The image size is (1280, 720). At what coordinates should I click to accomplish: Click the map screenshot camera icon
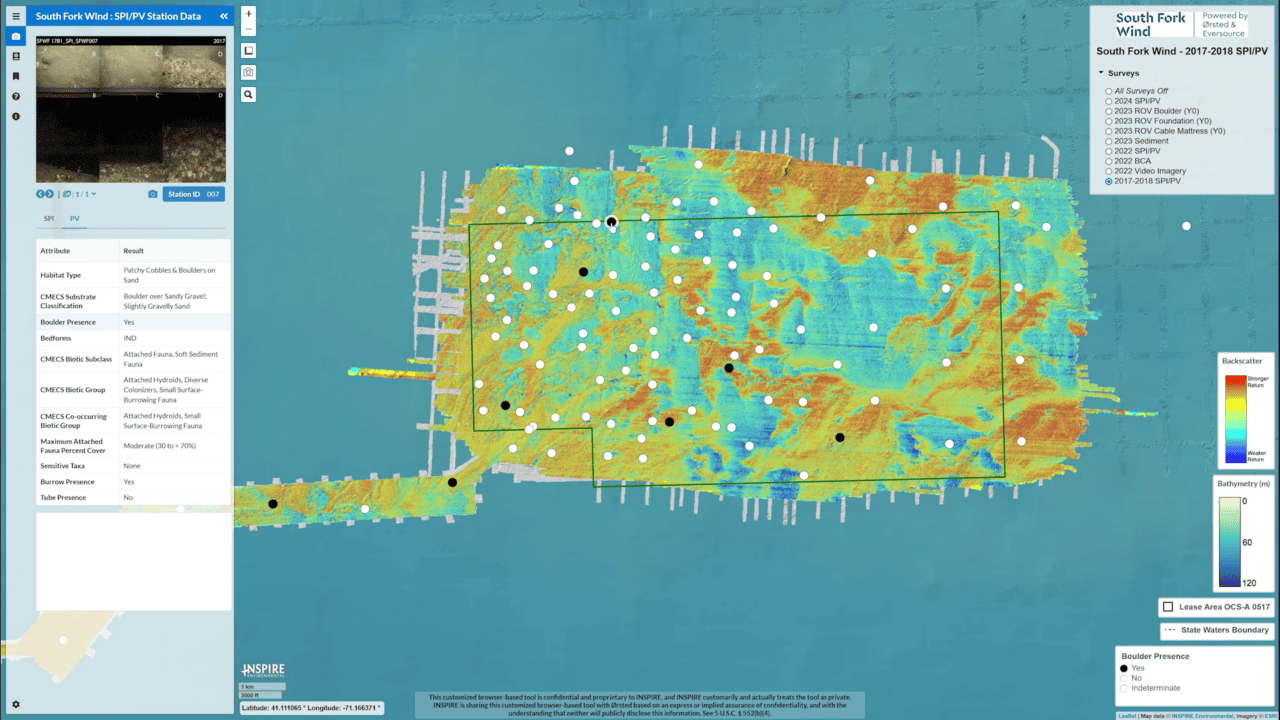[249, 72]
